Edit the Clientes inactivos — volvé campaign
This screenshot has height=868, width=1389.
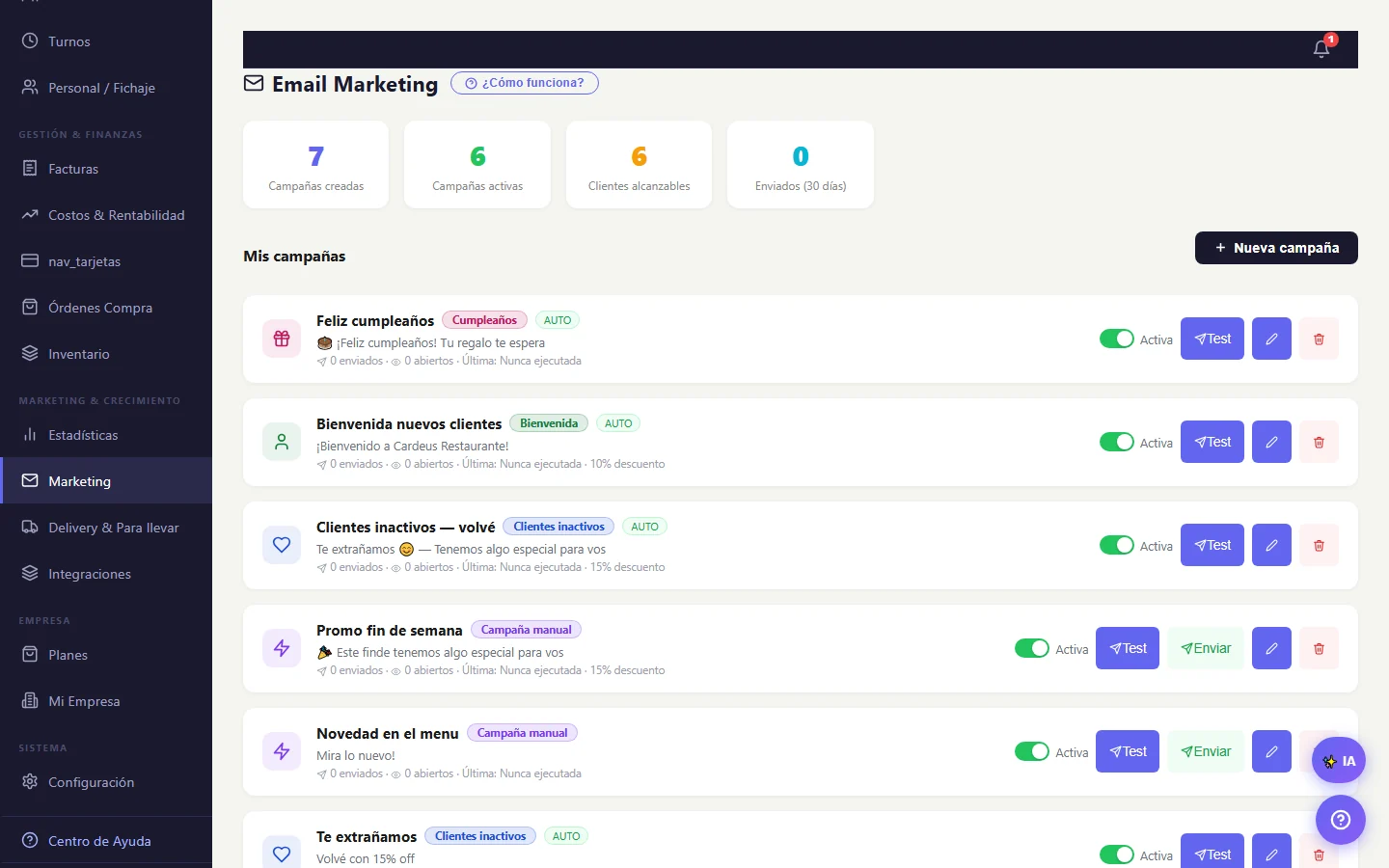pyautogui.click(x=1271, y=545)
